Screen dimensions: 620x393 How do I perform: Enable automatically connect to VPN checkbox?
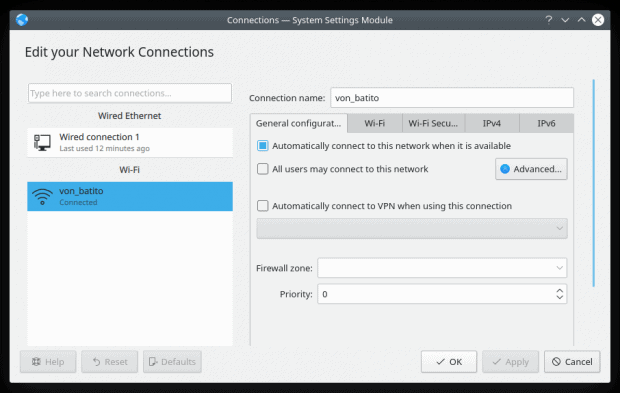point(263,206)
